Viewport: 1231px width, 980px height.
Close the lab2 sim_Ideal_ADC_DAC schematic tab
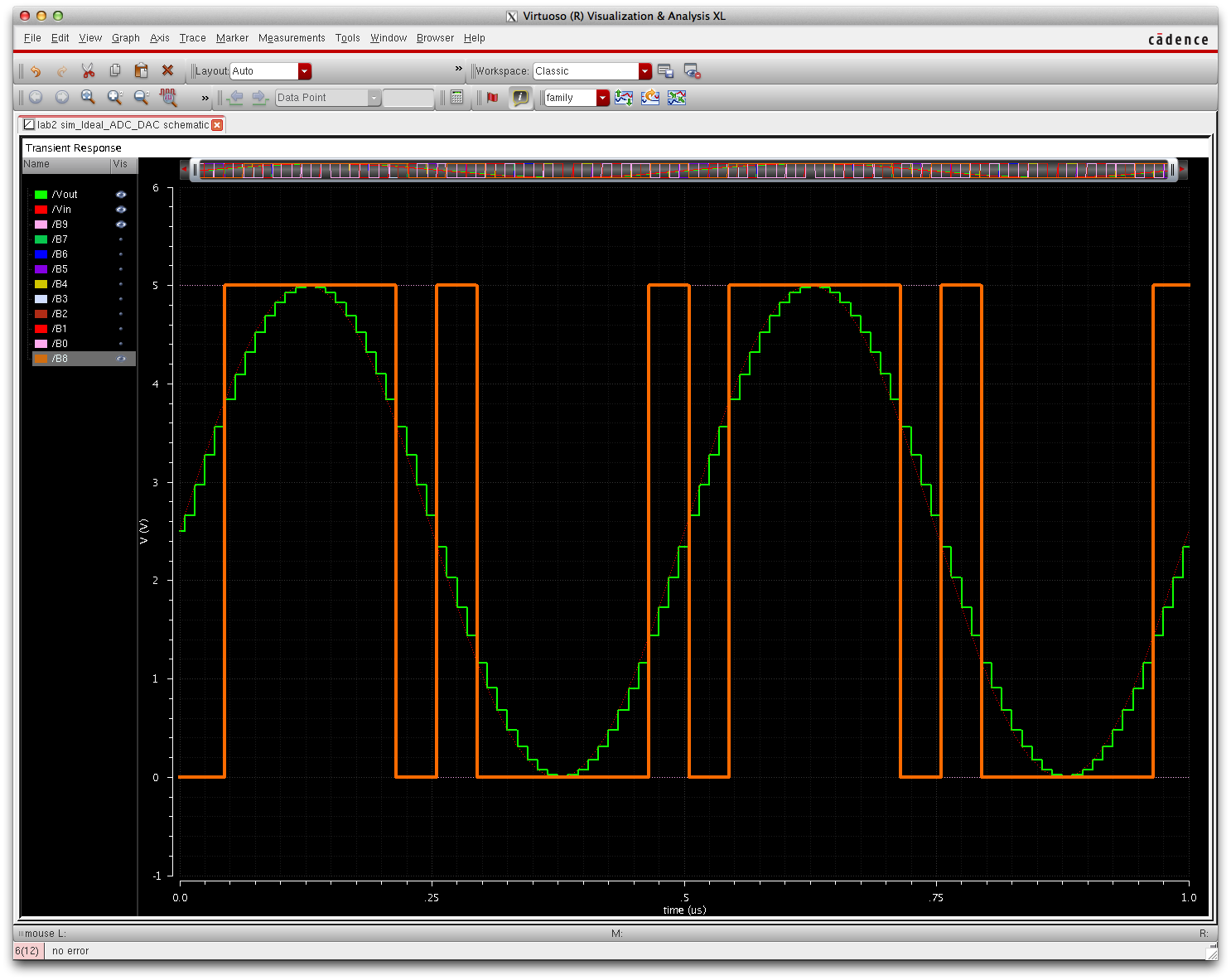(217, 125)
